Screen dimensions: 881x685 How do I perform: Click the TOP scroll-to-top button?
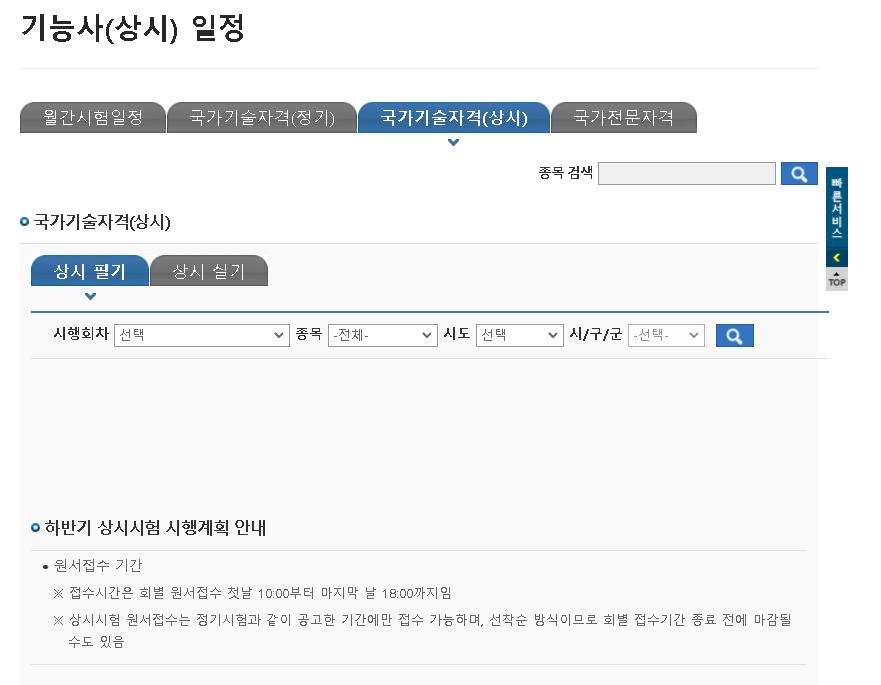[837, 279]
